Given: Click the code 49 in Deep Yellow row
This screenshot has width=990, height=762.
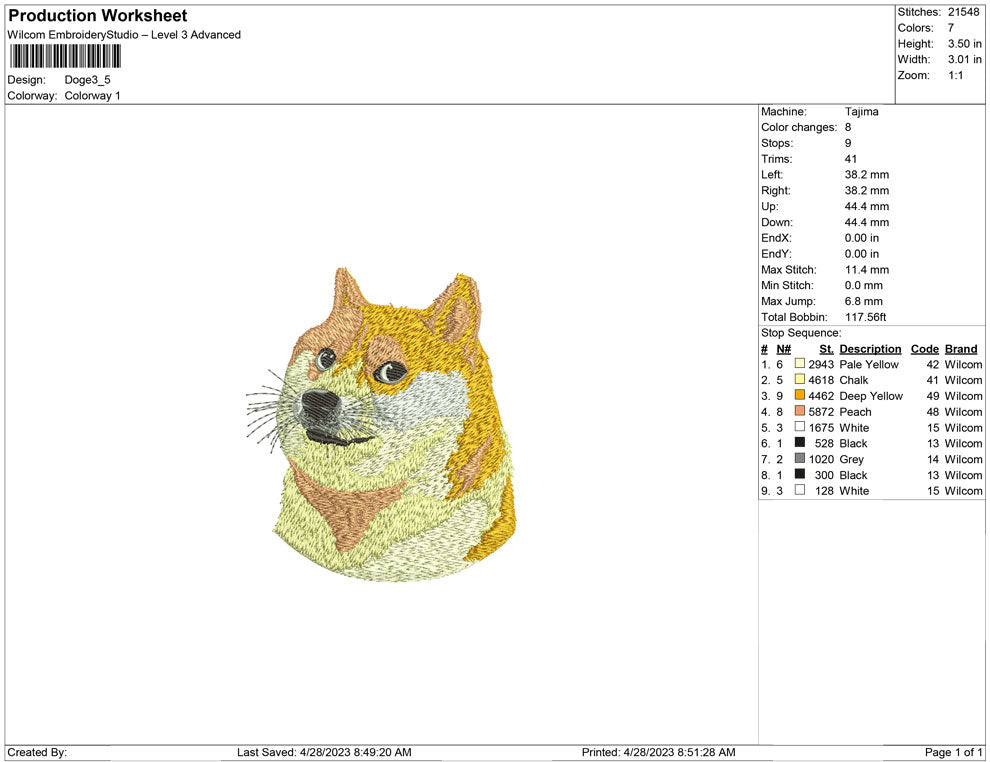Looking at the screenshot, I should pos(933,396).
